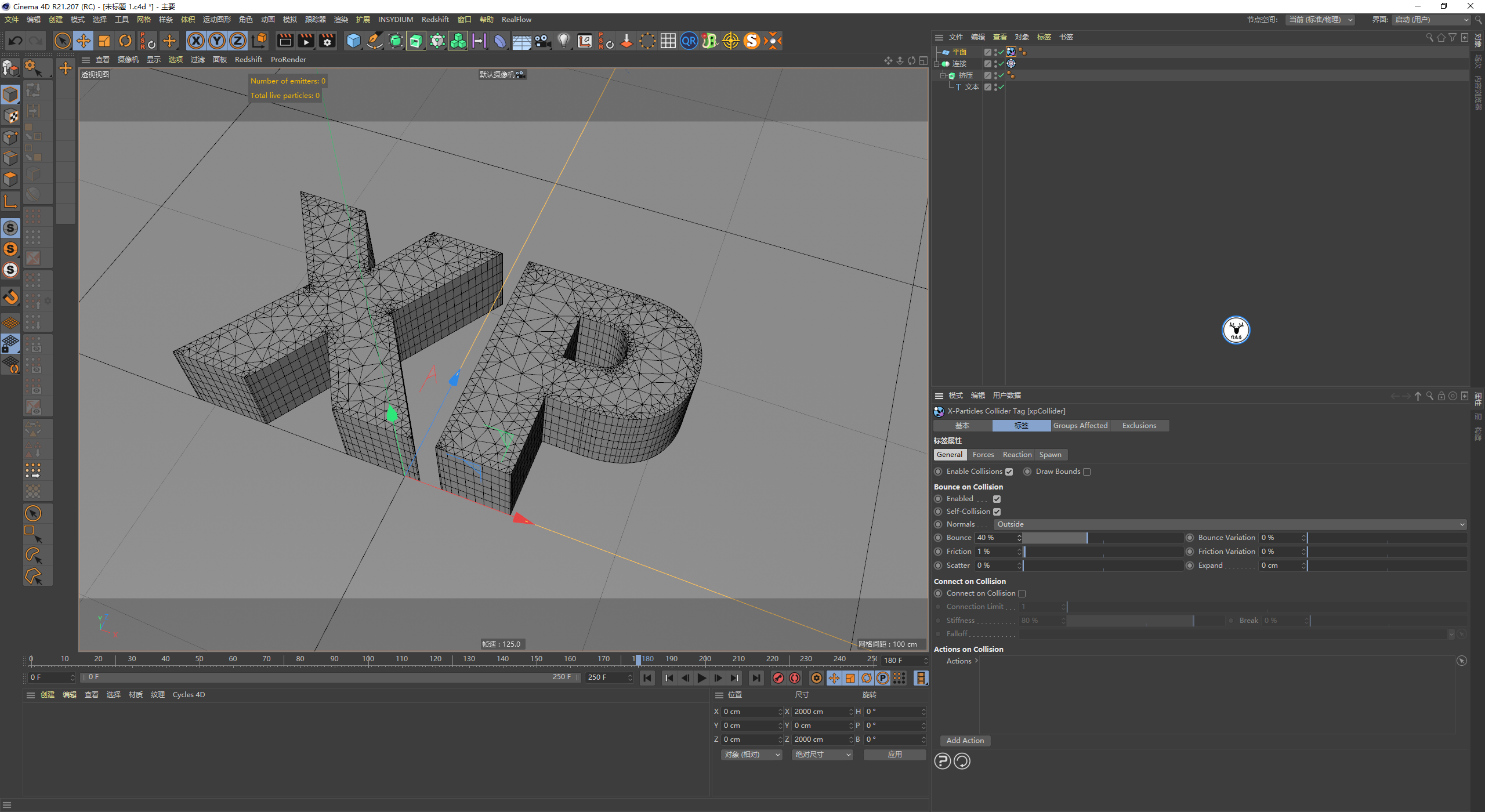1485x812 pixels.
Task: Select the Scale tool
Action: (104, 41)
